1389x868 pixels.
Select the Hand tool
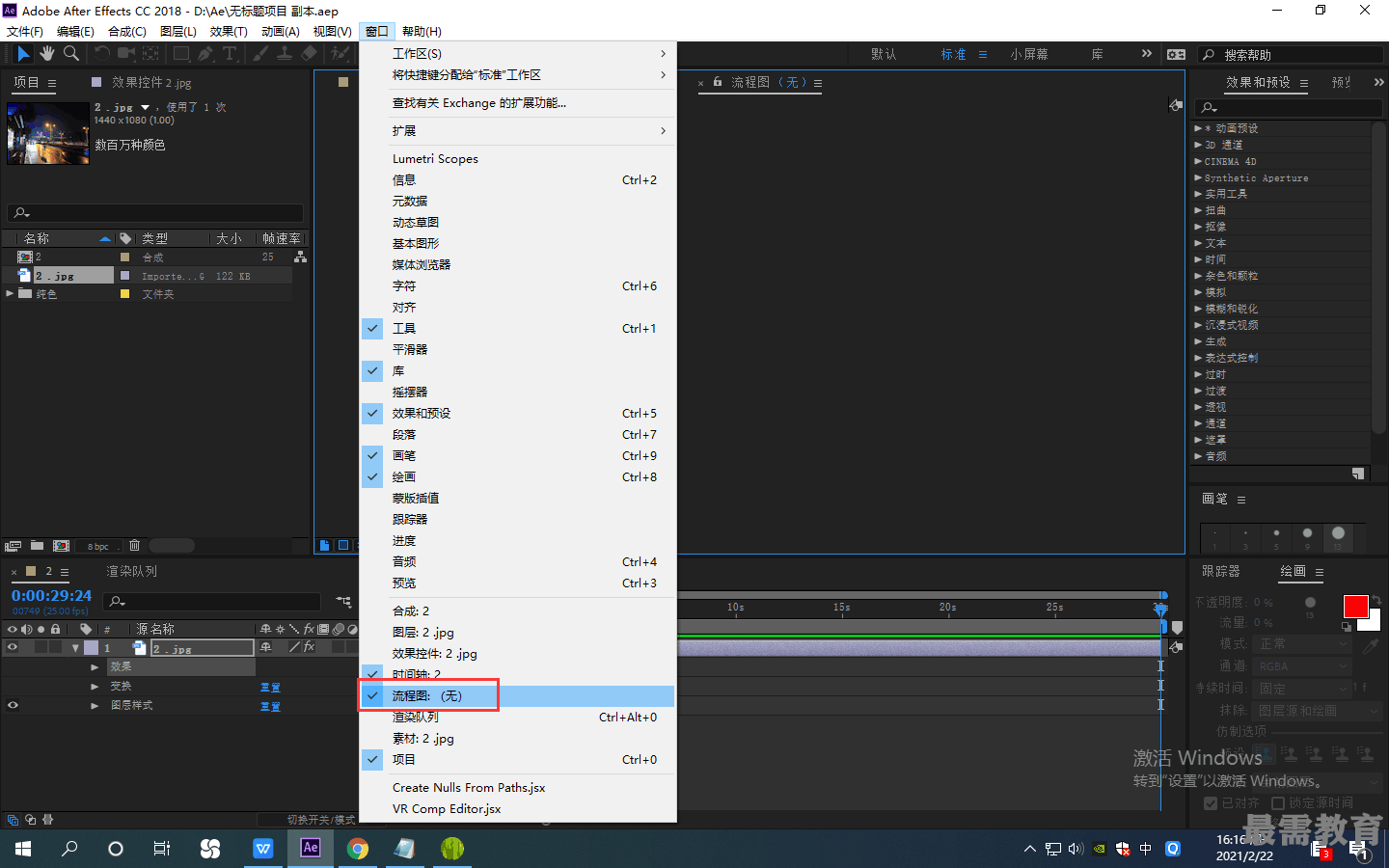(47, 54)
